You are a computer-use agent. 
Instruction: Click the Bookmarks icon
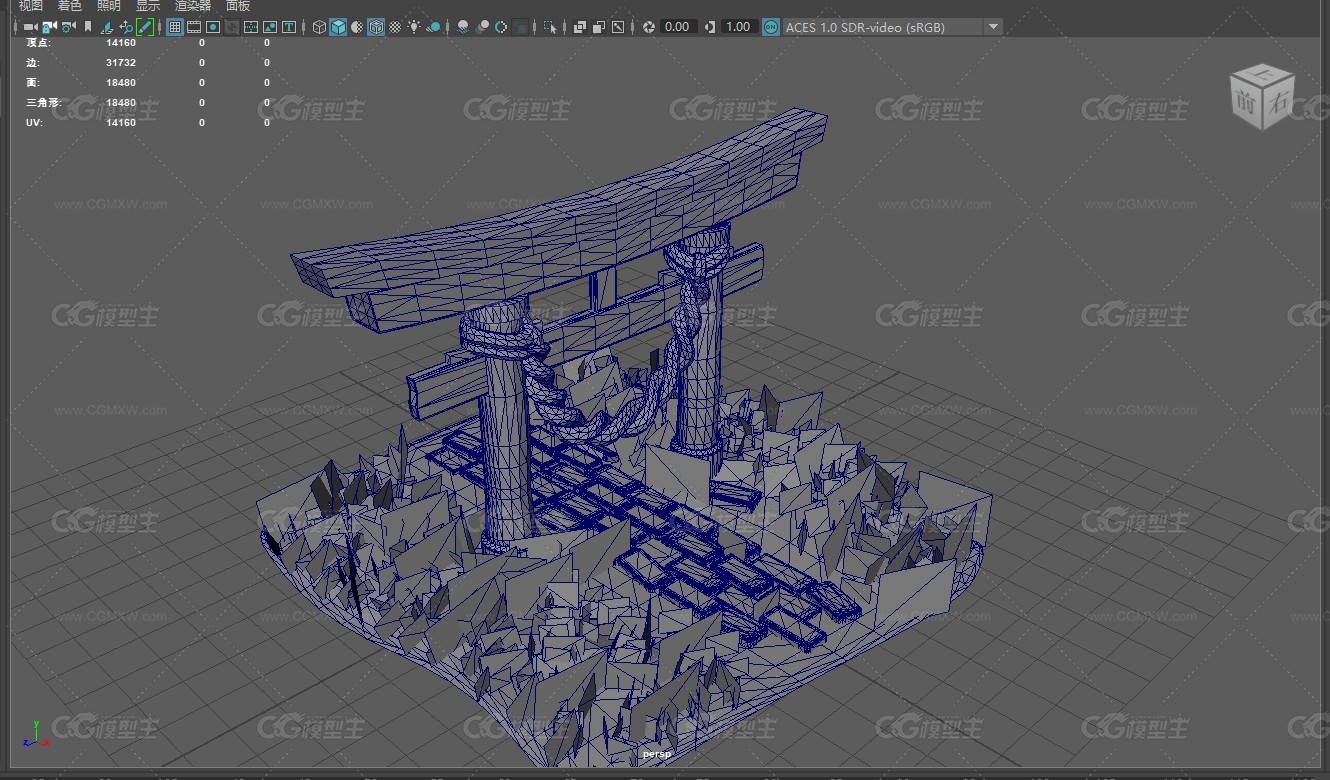(x=88, y=27)
